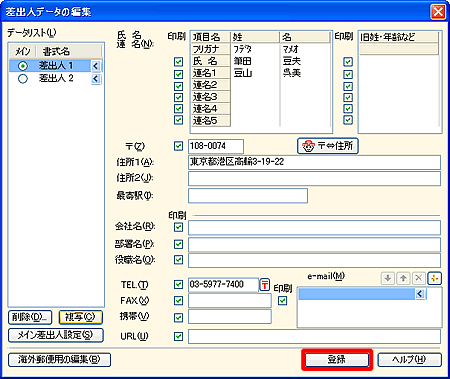Click the 部署名 department field
The width and height of the screenshot is (450, 379).
click(x=314, y=245)
